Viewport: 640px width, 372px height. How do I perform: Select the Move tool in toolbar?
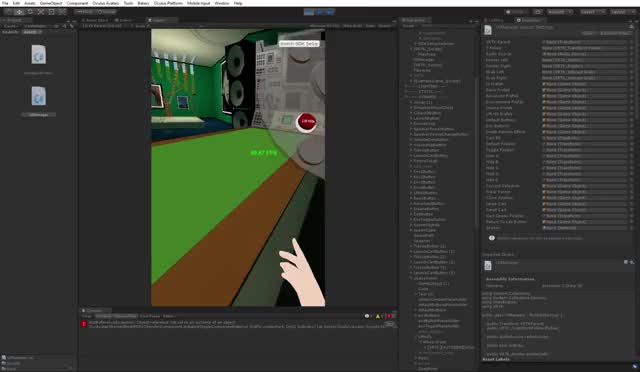pos(19,12)
